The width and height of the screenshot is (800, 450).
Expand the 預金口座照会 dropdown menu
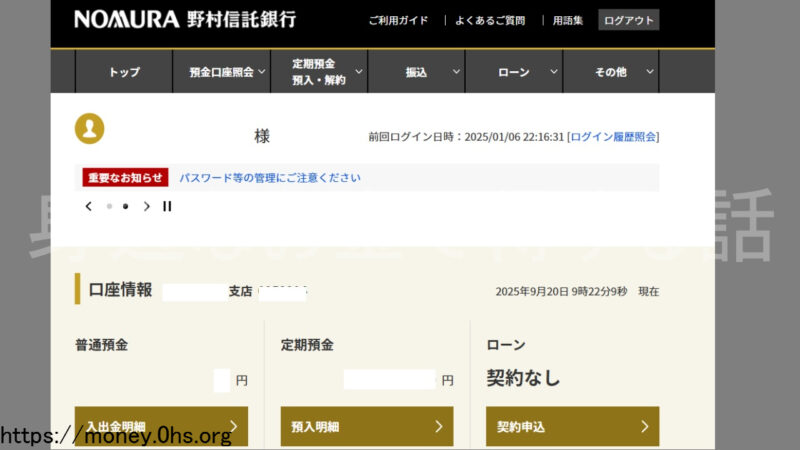point(227,72)
